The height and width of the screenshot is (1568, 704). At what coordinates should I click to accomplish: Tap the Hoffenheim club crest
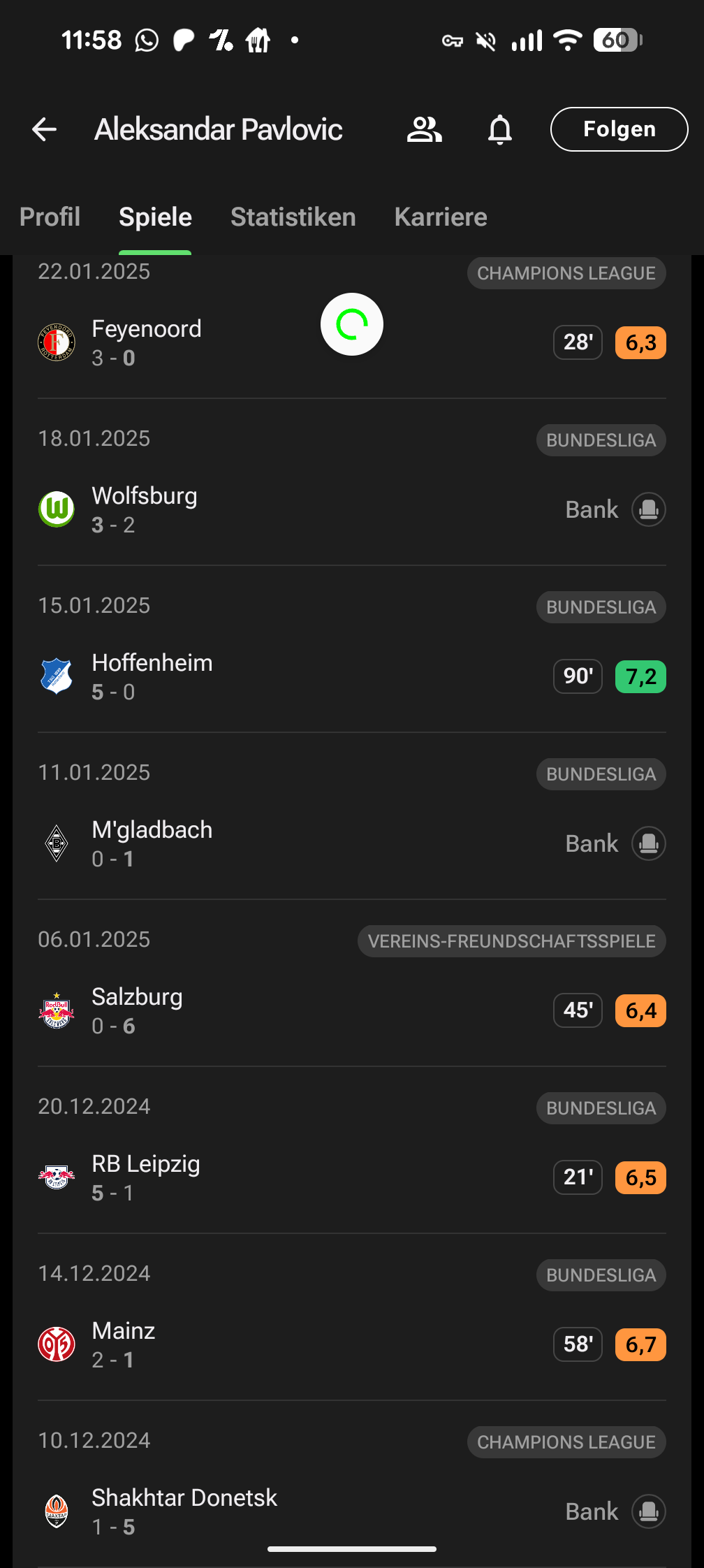pos(57,676)
